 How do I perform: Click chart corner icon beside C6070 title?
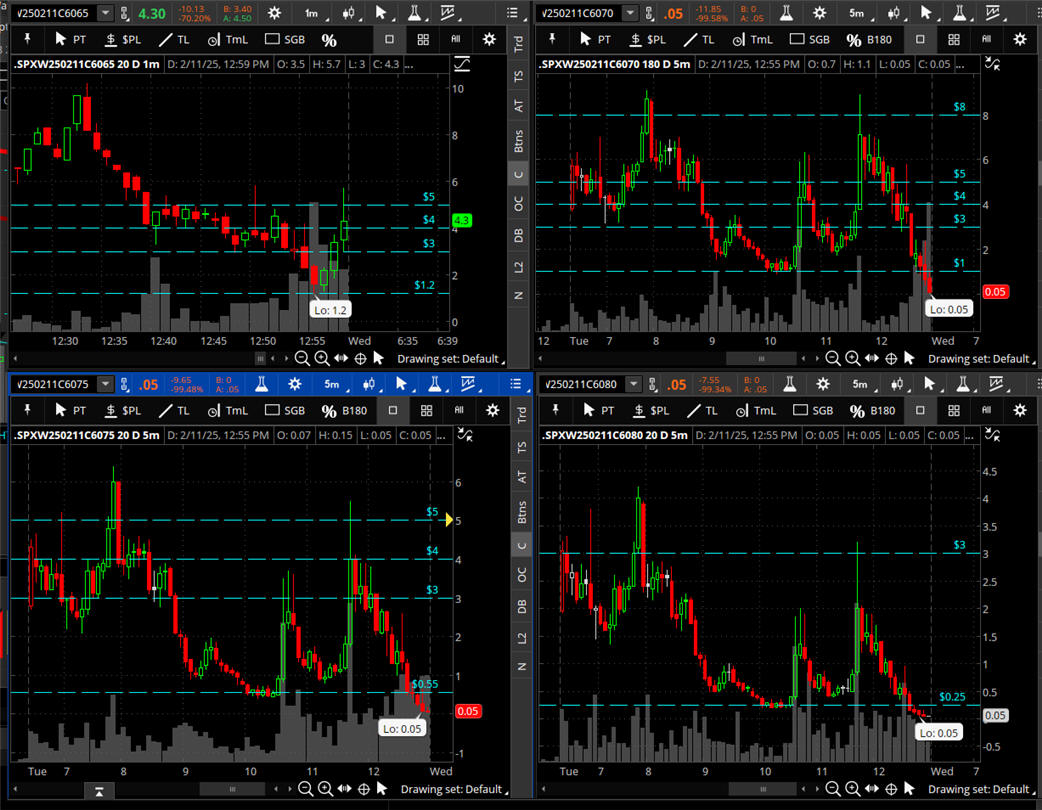coord(993,64)
